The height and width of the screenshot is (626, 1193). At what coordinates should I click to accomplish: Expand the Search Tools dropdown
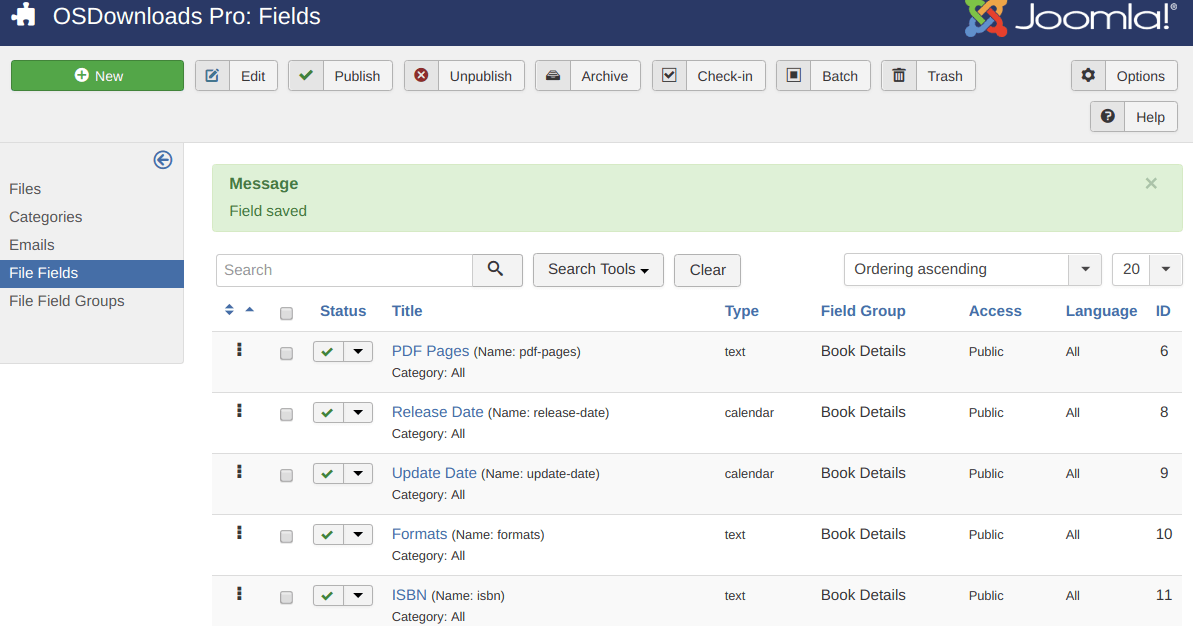[598, 269]
